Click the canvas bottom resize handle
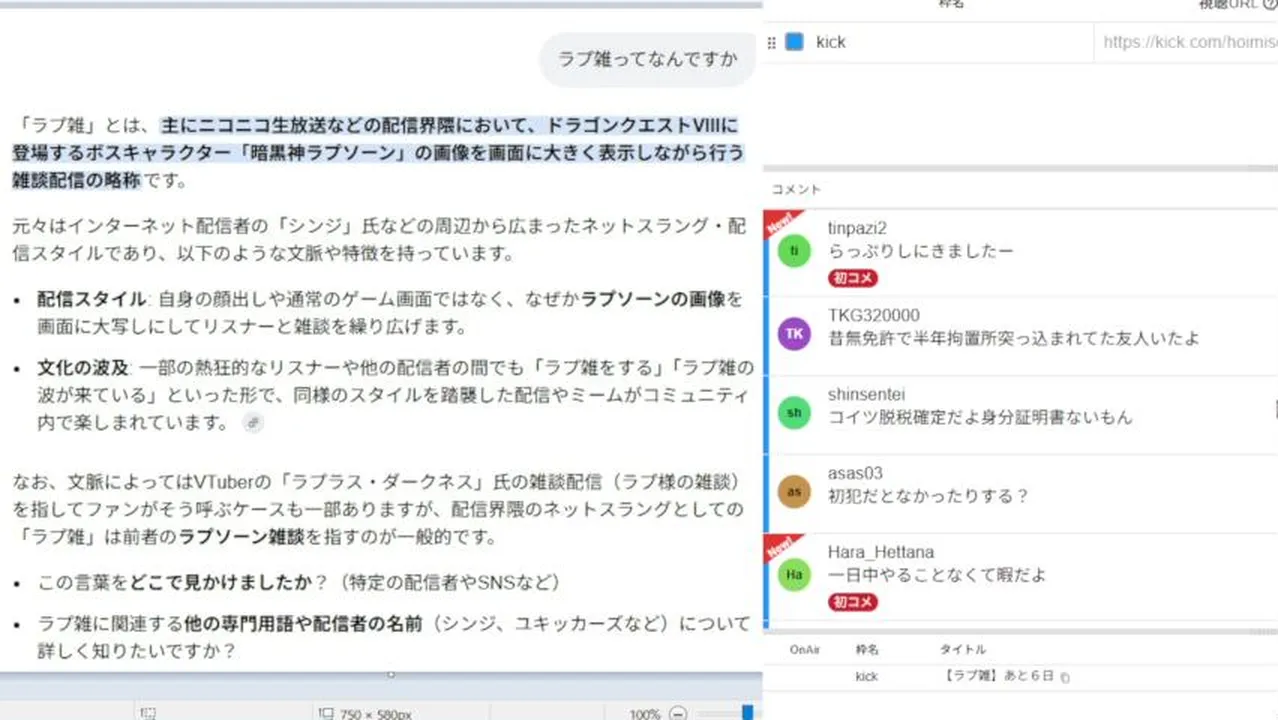 click(x=391, y=674)
